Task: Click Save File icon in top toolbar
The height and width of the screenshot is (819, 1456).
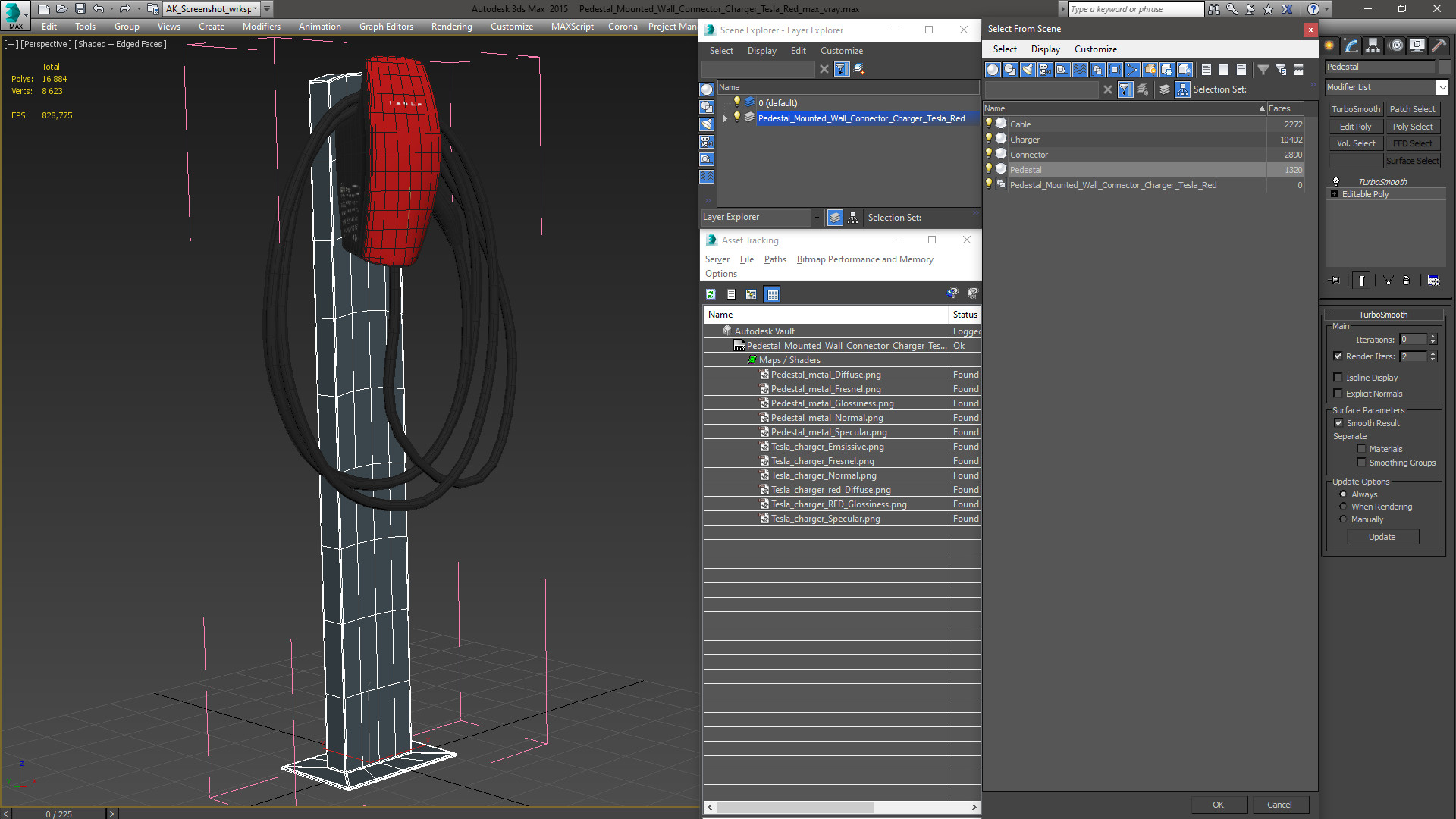Action: tap(80, 9)
